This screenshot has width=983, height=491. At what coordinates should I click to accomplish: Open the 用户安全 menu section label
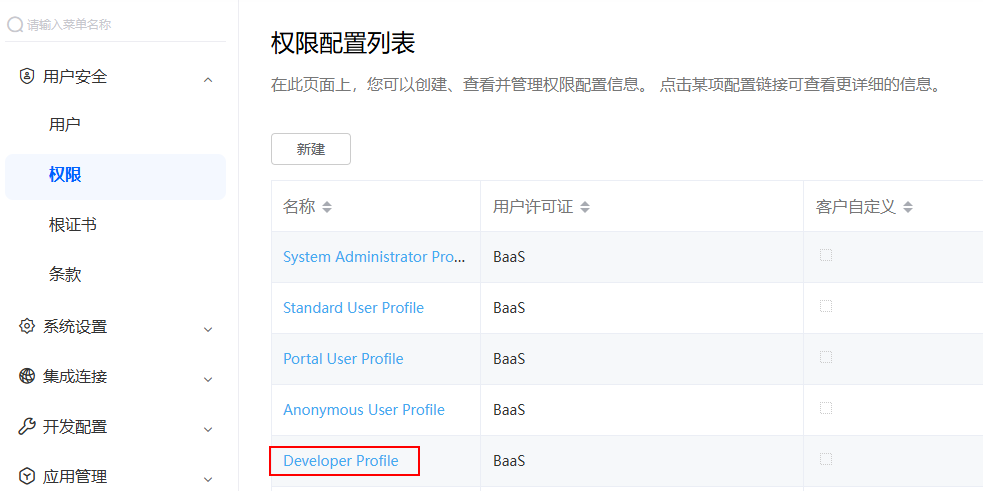pyautogui.click(x=75, y=77)
